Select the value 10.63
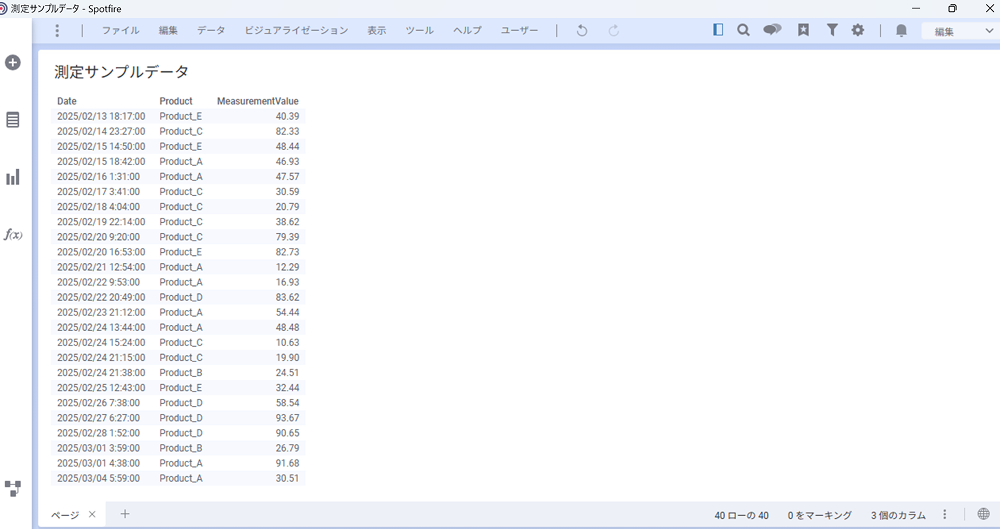This screenshot has width=1000, height=529. [x=287, y=343]
